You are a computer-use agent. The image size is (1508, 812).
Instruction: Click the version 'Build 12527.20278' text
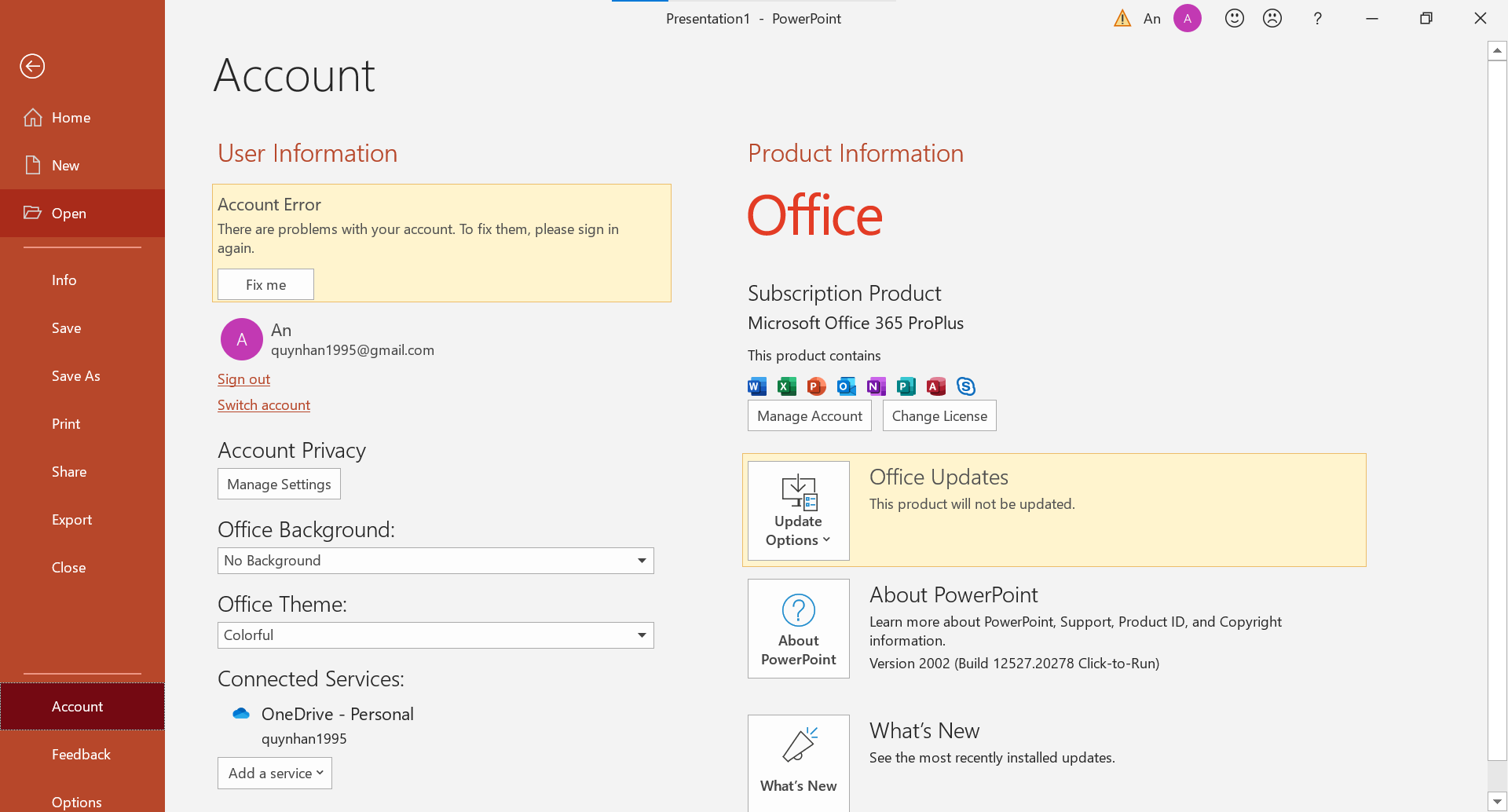coord(1014,664)
